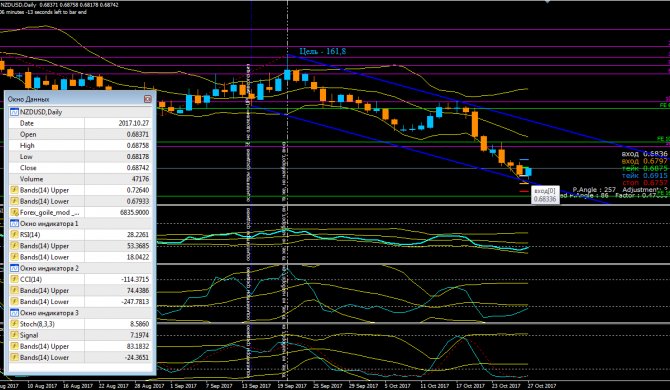Viewport: 670px width, 390px height.
Task: Click the 10 Aug 2017 date label
Action: coord(42,386)
